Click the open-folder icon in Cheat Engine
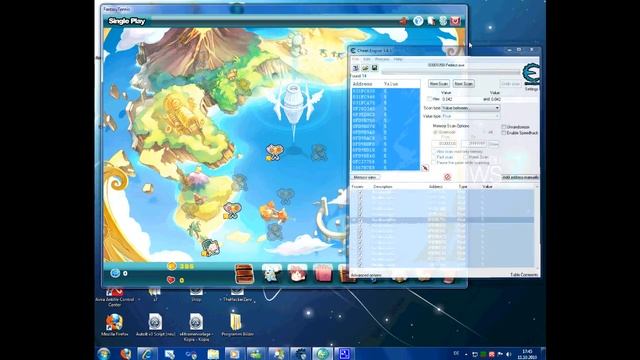The image size is (640, 360). [x=365, y=68]
